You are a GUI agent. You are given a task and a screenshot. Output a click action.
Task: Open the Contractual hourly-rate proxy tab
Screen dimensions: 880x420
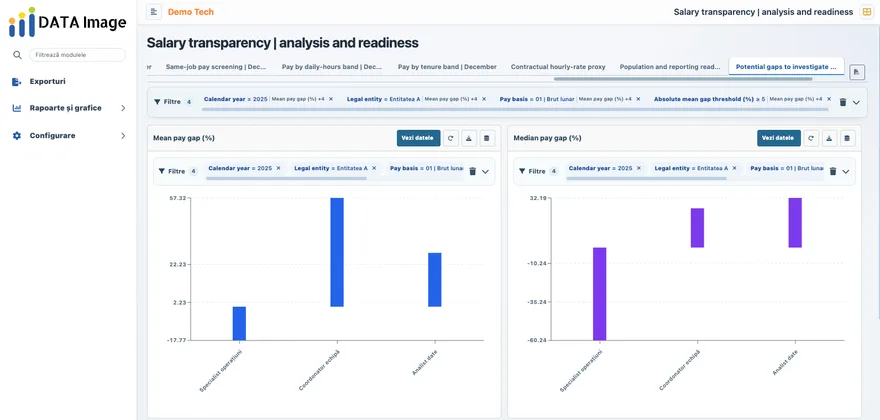(558, 67)
